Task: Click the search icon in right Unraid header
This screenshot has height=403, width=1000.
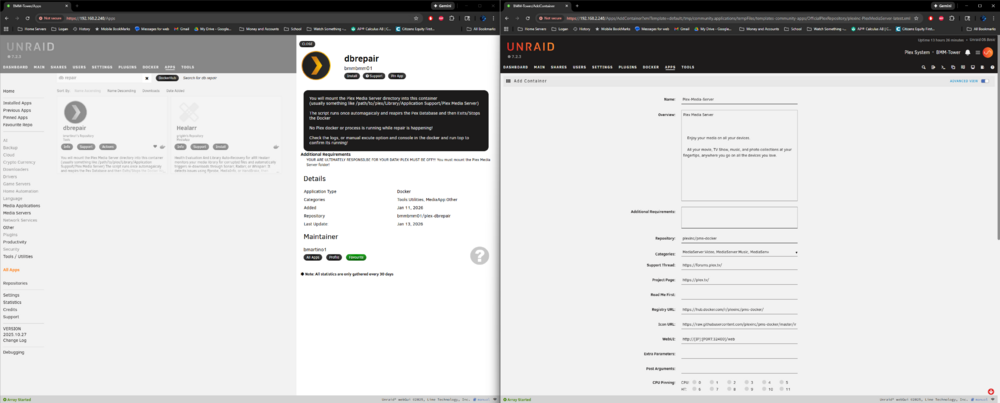Action: pyautogui.click(x=923, y=67)
